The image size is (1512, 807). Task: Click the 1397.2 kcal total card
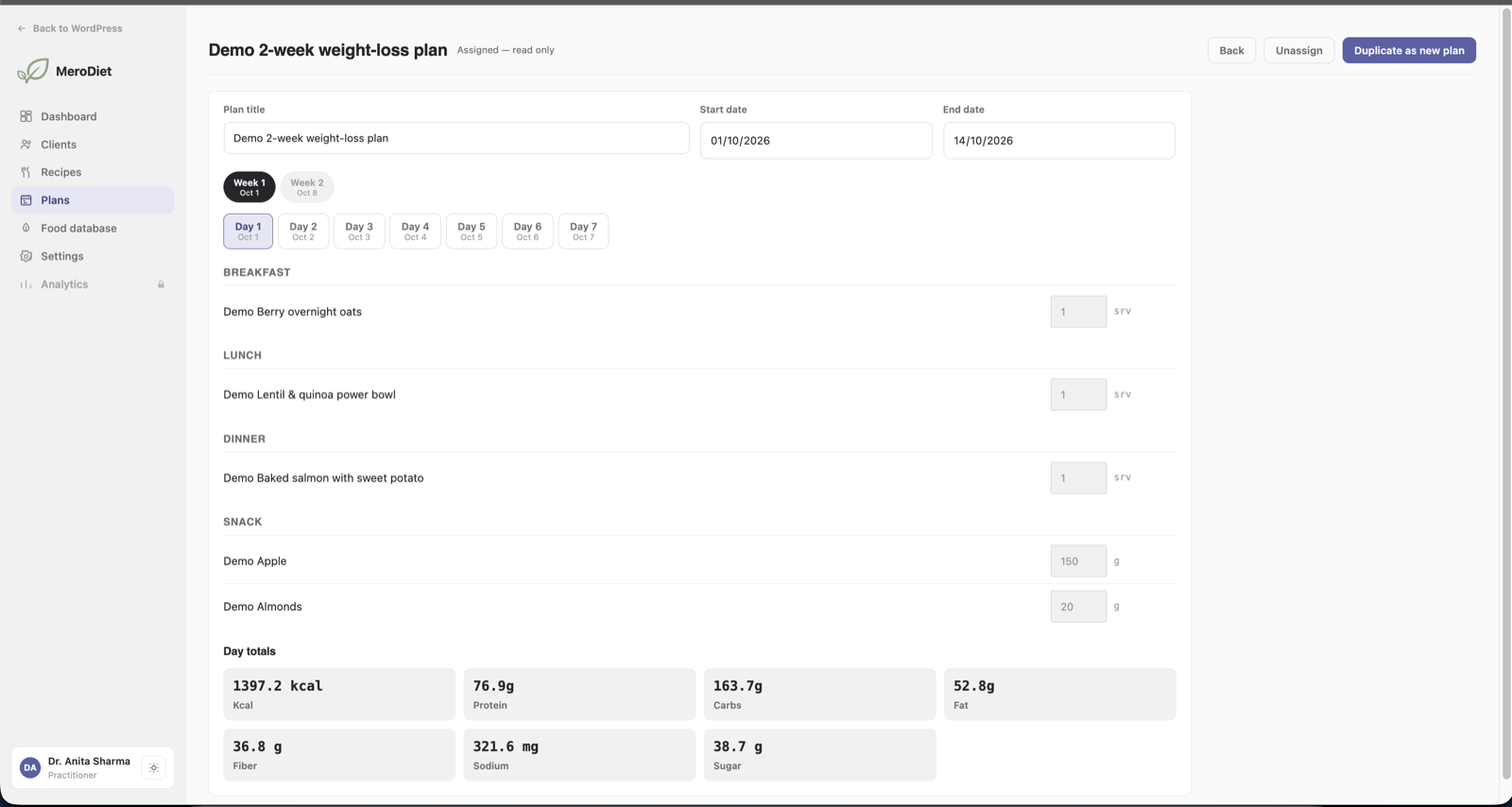(x=339, y=695)
